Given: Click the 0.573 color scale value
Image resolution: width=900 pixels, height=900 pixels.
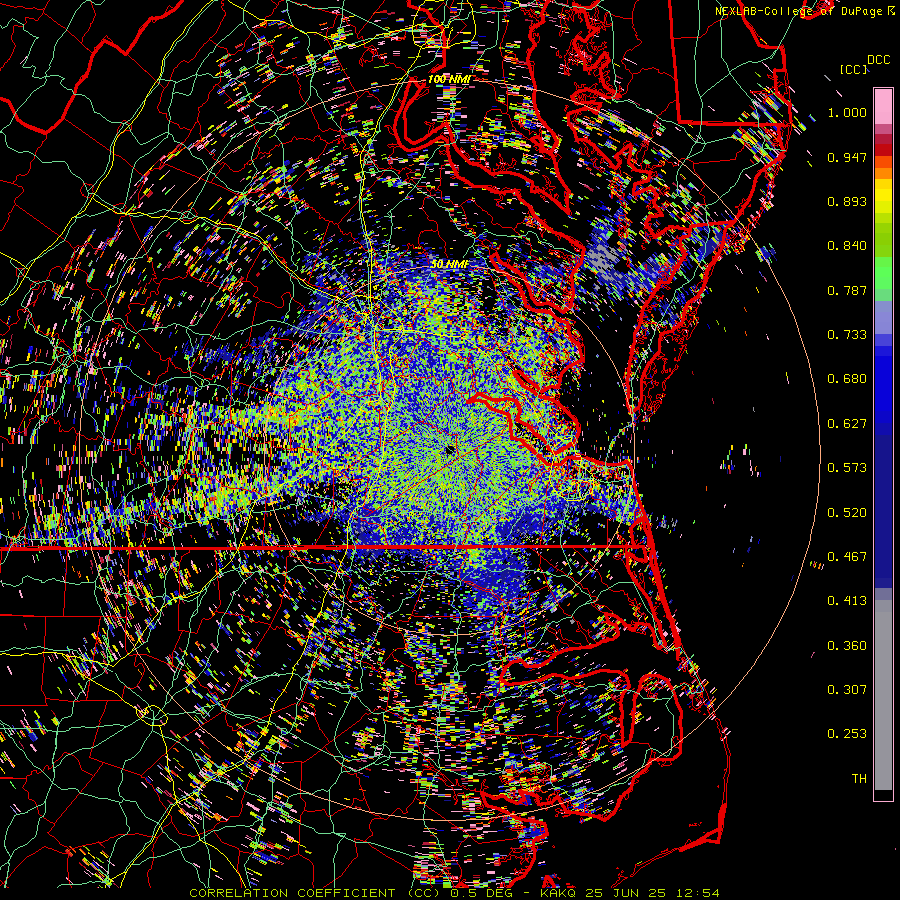Looking at the screenshot, I should 847,468.
